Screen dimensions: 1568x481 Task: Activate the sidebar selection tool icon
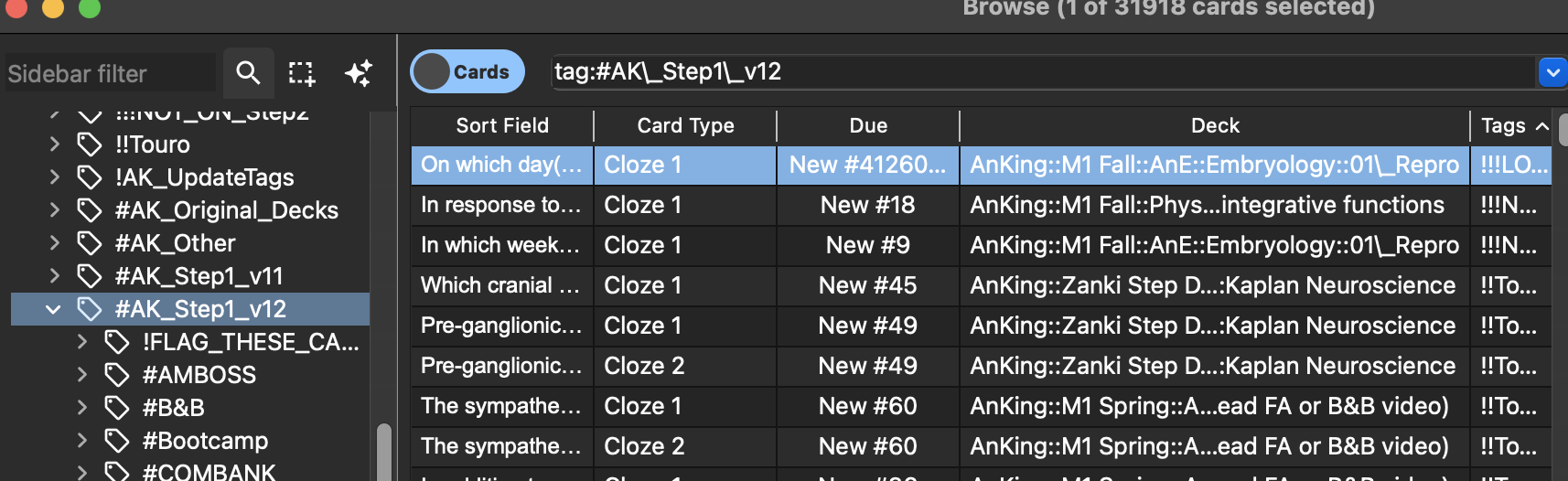click(x=301, y=73)
